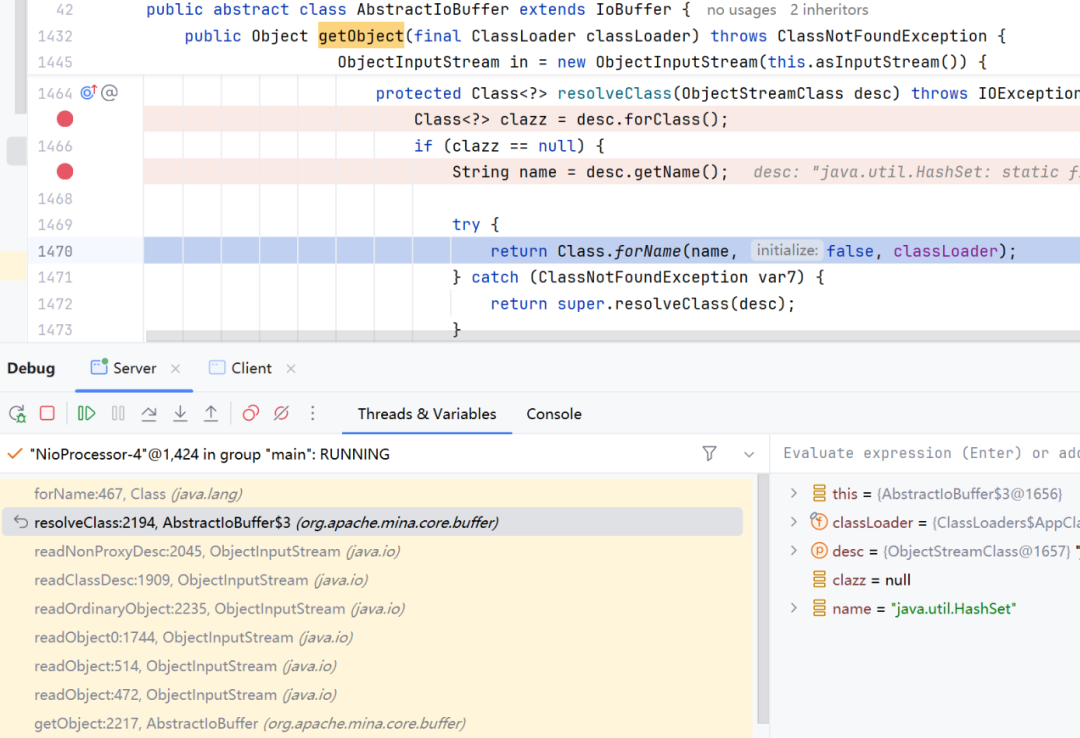Expand the 'this' variable node
Image resolution: width=1080 pixels, height=738 pixels.
[x=793, y=493]
